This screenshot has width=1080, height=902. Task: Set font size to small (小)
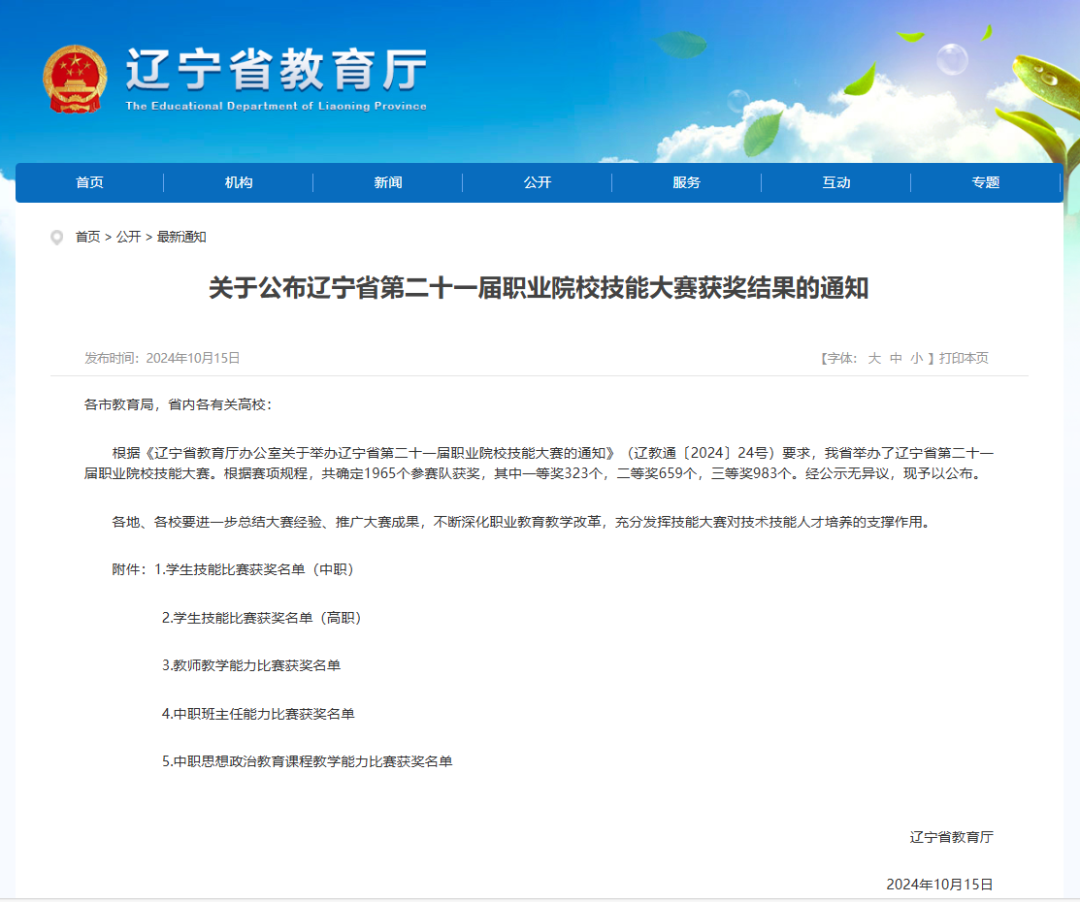[917, 358]
